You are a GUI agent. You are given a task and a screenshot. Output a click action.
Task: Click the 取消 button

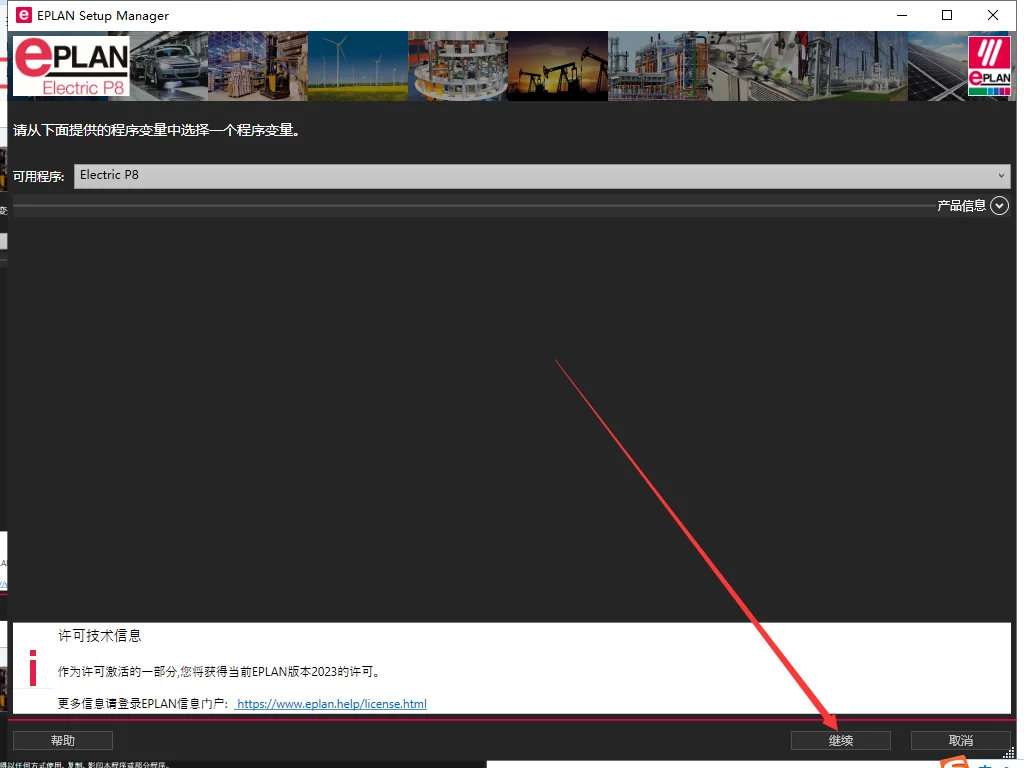(x=960, y=740)
